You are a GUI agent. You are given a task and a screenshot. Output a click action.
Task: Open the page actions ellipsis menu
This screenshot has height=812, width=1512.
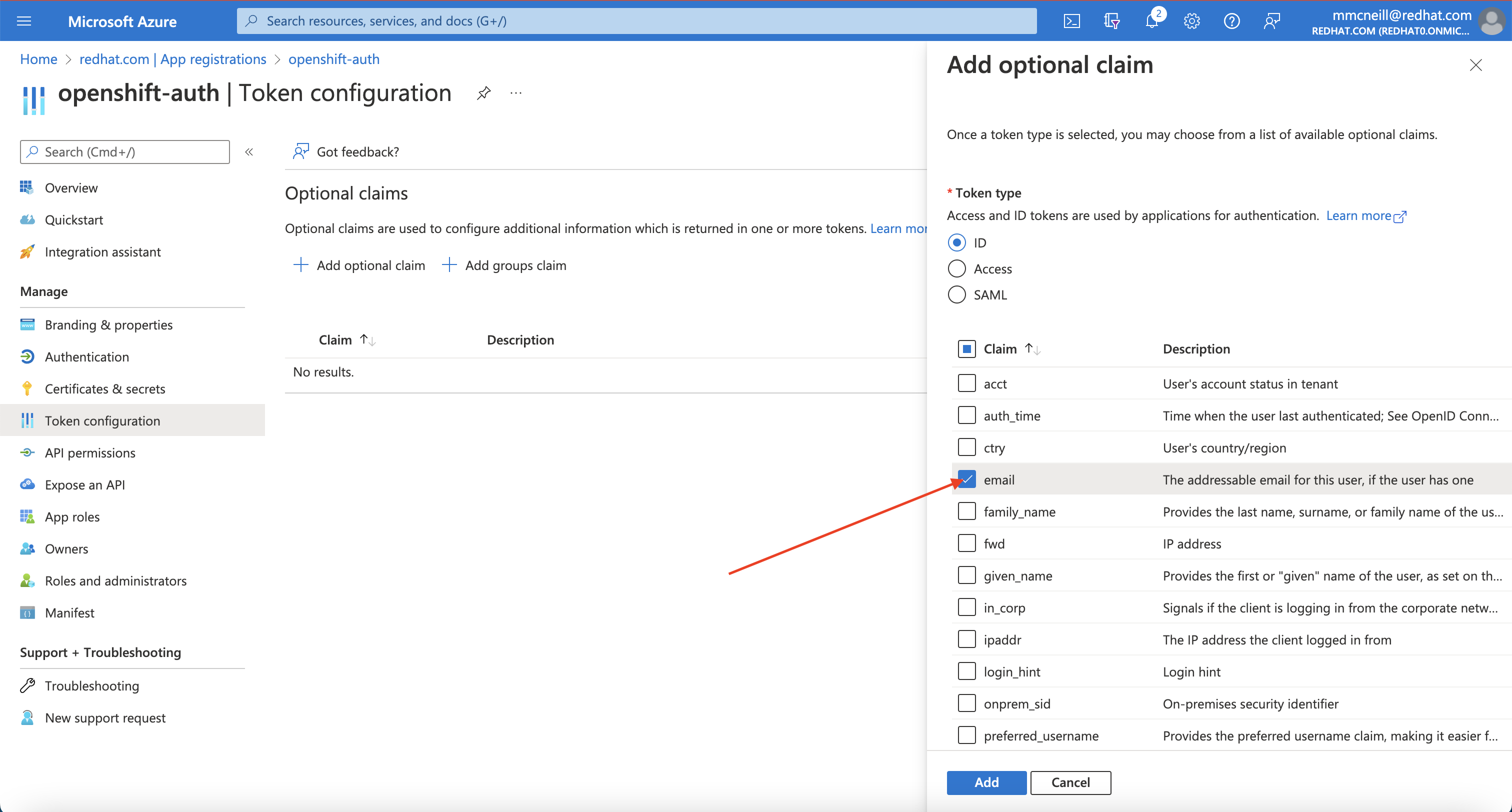pyautogui.click(x=516, y=92)
